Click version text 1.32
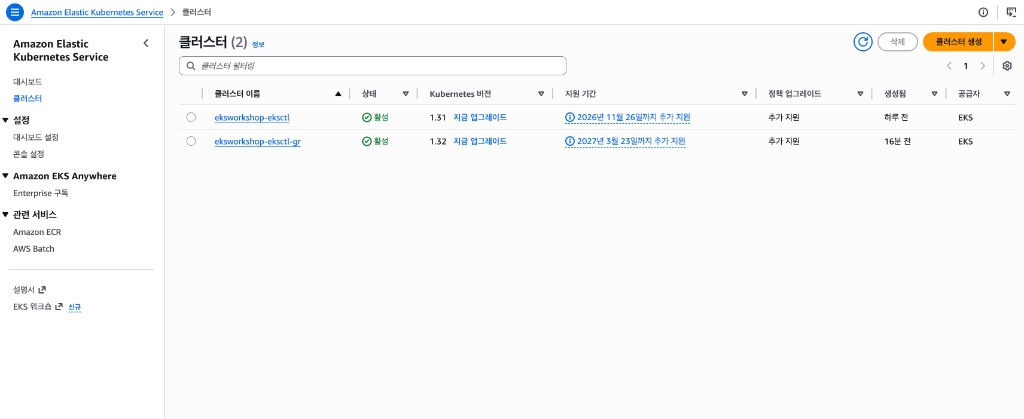The height and width of the screenshot is (419, 1024). pyautogui.click(x=438, y=141)
